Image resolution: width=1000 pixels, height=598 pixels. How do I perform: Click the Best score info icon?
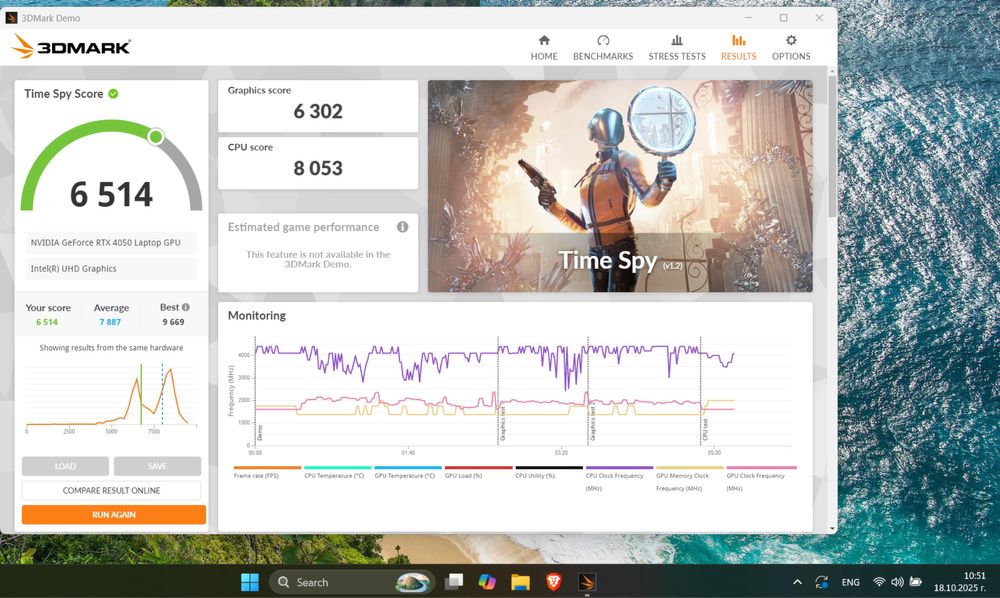point(186,307)
